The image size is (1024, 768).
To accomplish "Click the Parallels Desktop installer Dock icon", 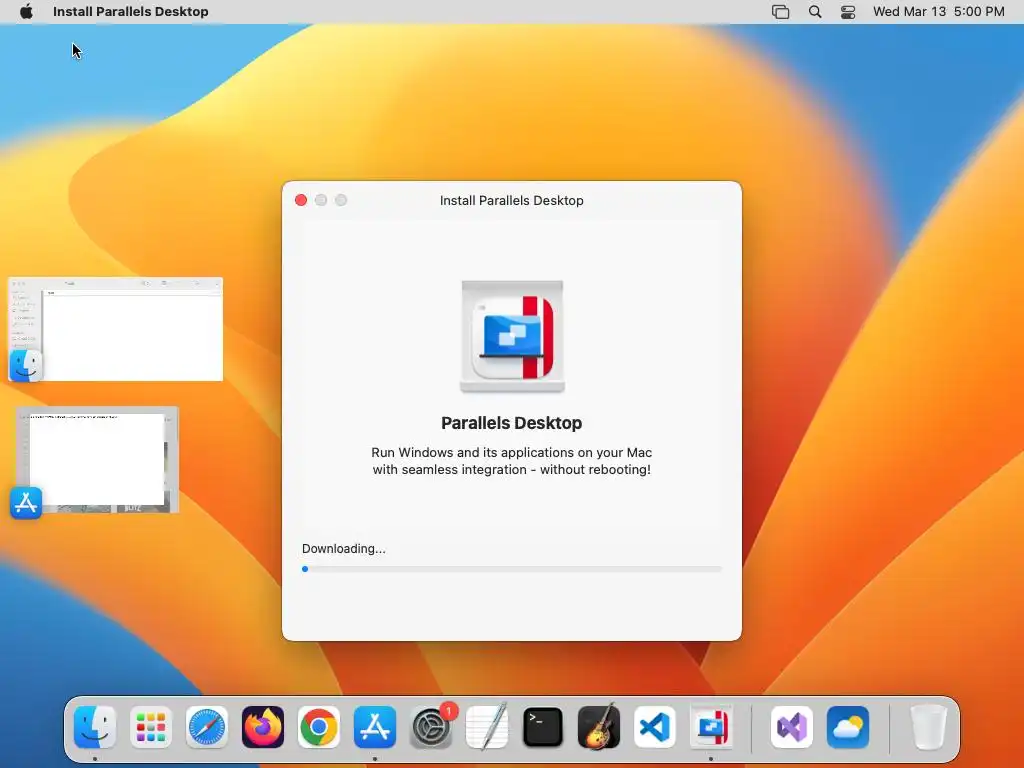I will pyautogui.click(x=711, y=727).
